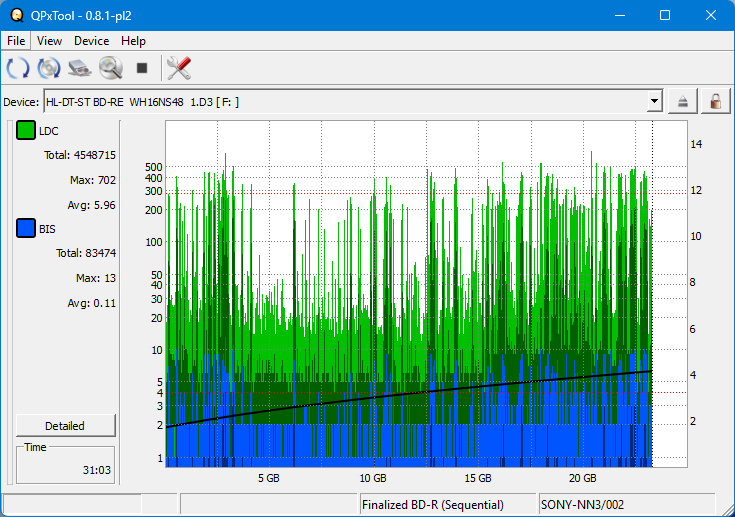Click BIS Avg: 0.11 value
The width and height of the screenshot is (735, 517).
(91, 303)
